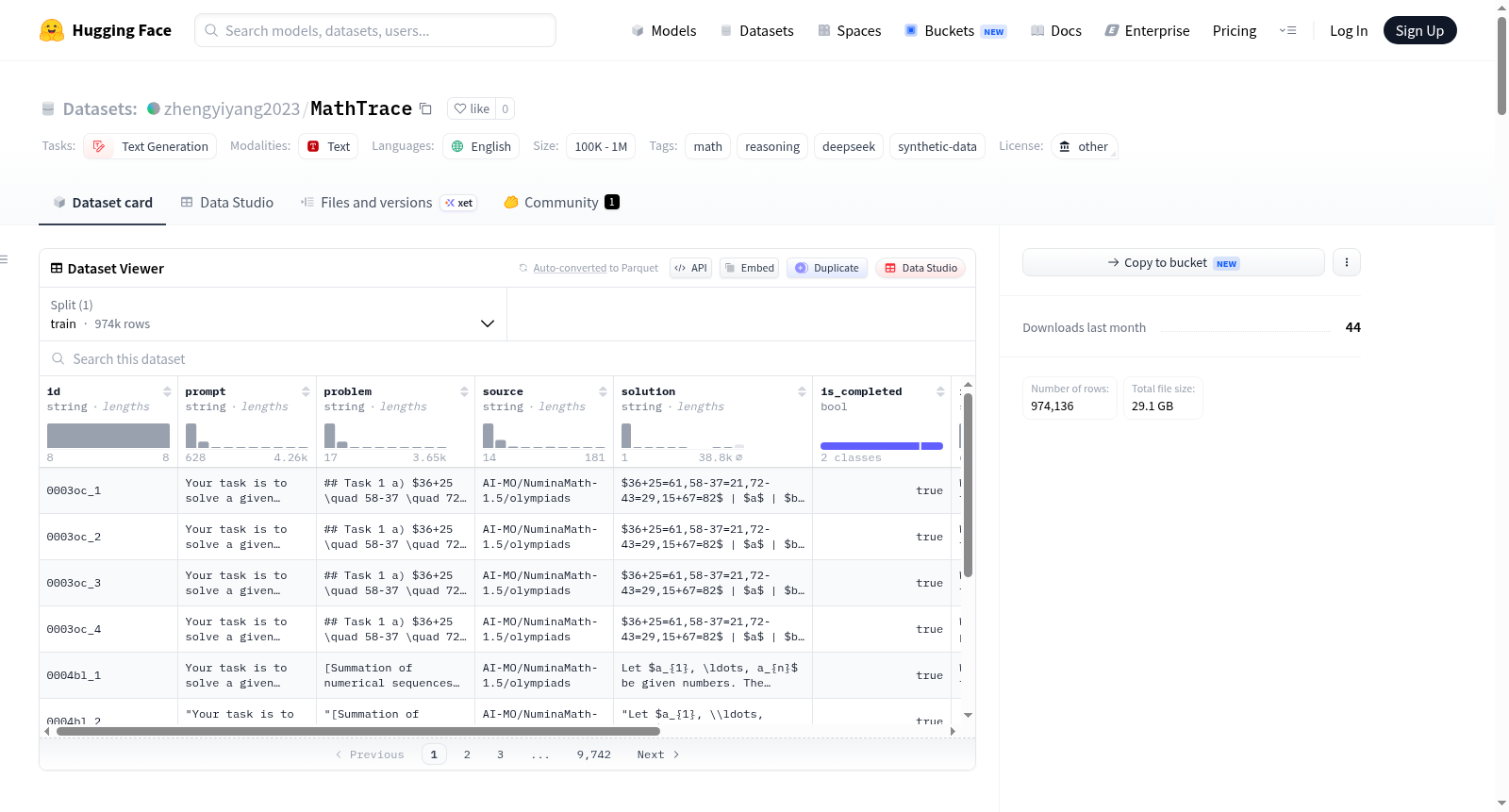Click the left sidebar toggle icon
The image size is (1509, 812).
pyautogui.click(x=5, y=259)
